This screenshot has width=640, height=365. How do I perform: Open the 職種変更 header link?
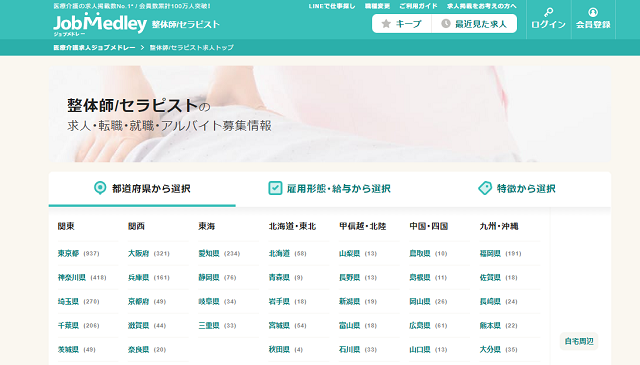377,6
